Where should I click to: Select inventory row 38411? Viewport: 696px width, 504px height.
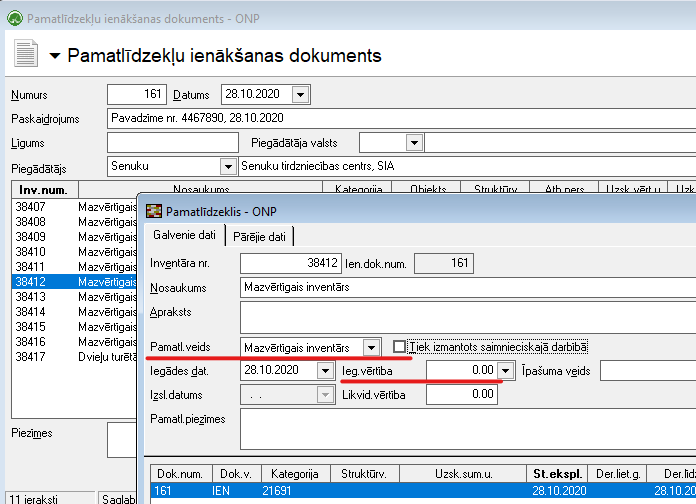pos(75,266)
